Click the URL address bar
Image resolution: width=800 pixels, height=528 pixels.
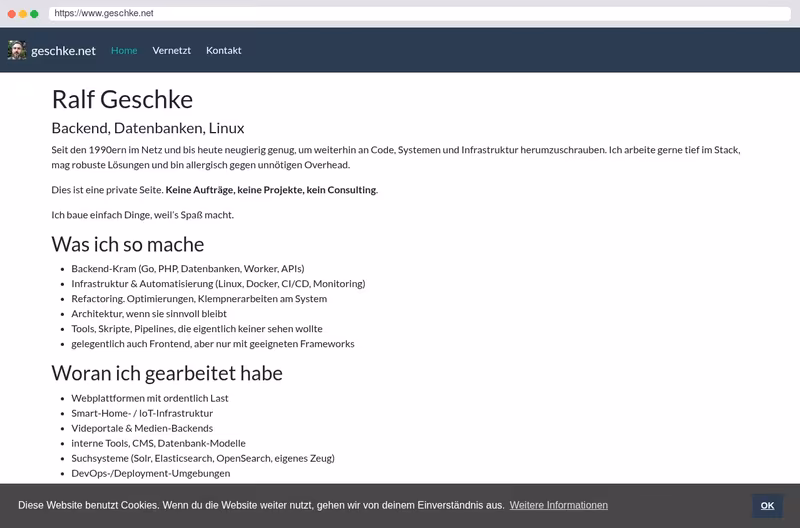(419, 13)
